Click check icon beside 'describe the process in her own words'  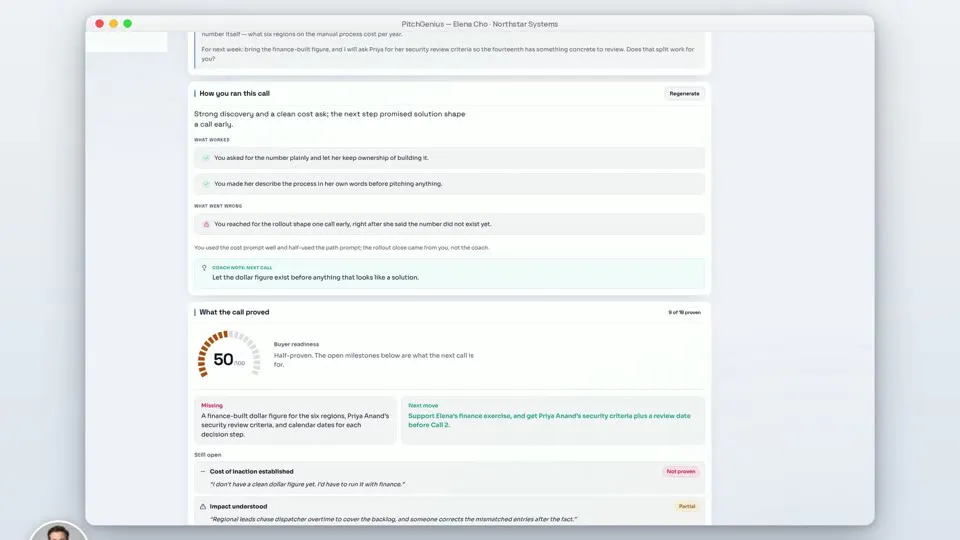pos(206,184)
